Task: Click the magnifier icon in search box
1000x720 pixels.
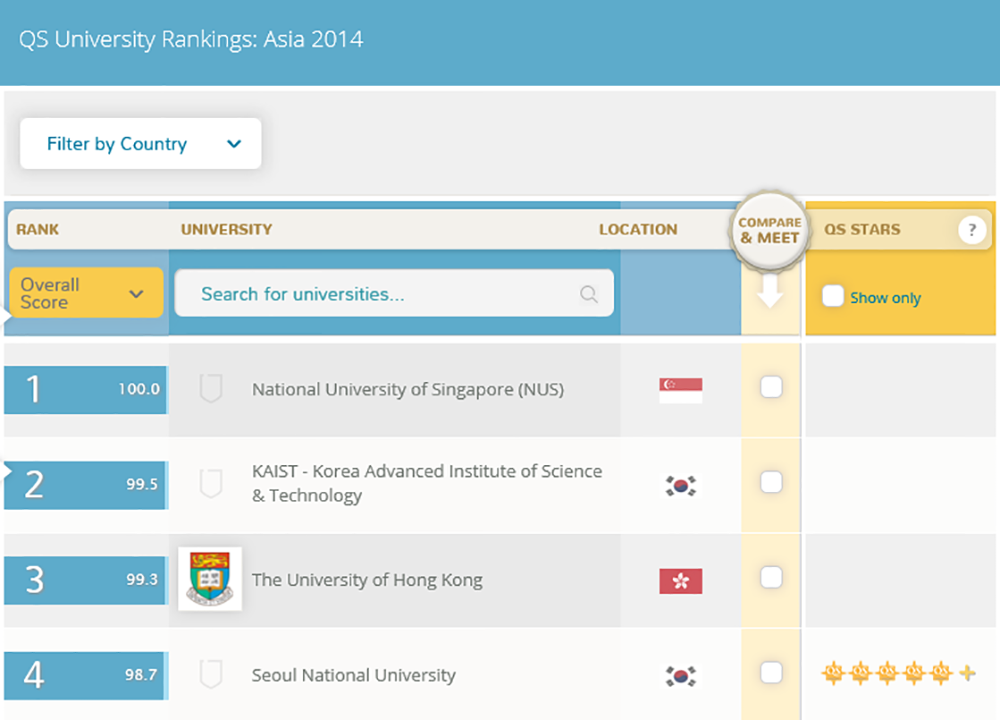Action: (589, 294)
